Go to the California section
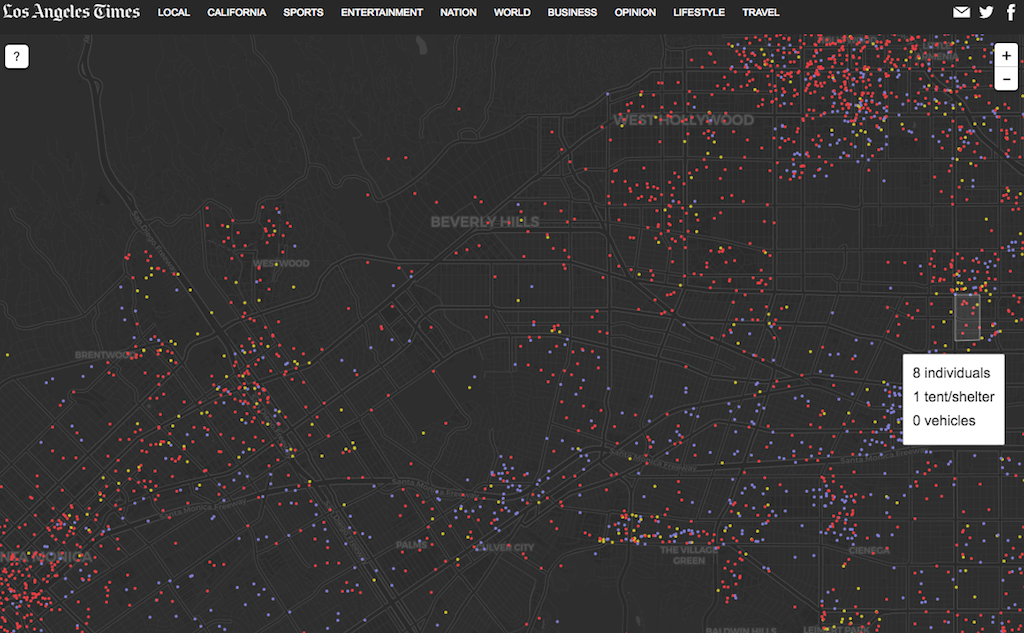 click(x=237, y=13)
